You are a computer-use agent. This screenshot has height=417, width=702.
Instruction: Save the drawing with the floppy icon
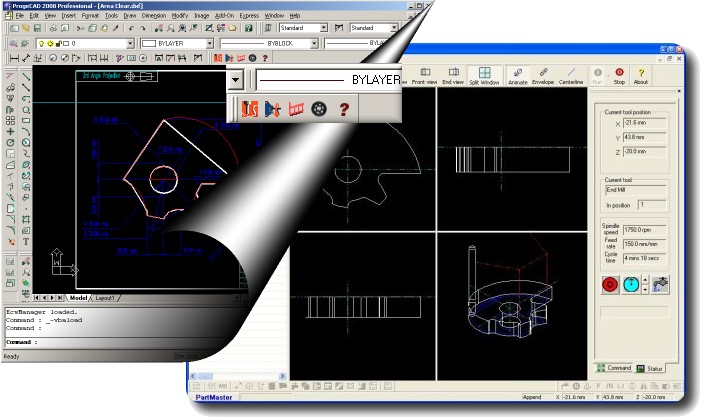click(37, 28)
